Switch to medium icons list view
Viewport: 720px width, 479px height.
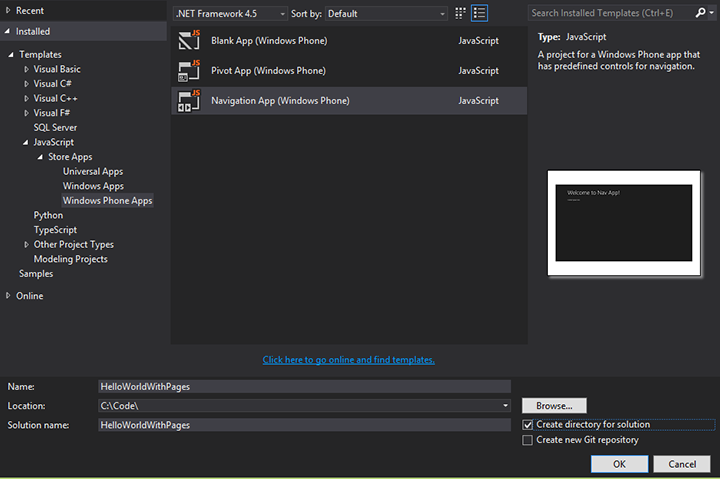pos(479,13)
